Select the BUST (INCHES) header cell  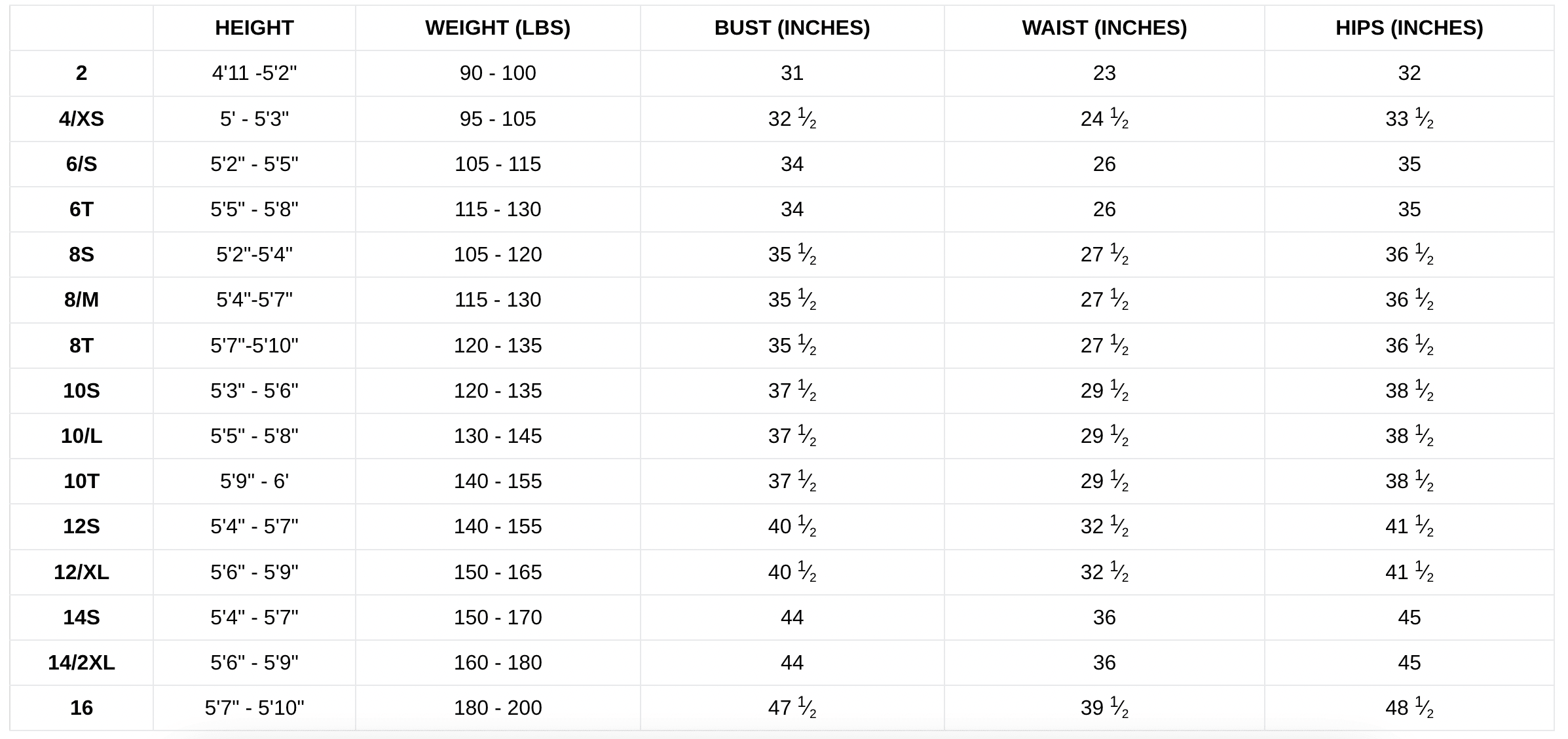coord(792,28)
